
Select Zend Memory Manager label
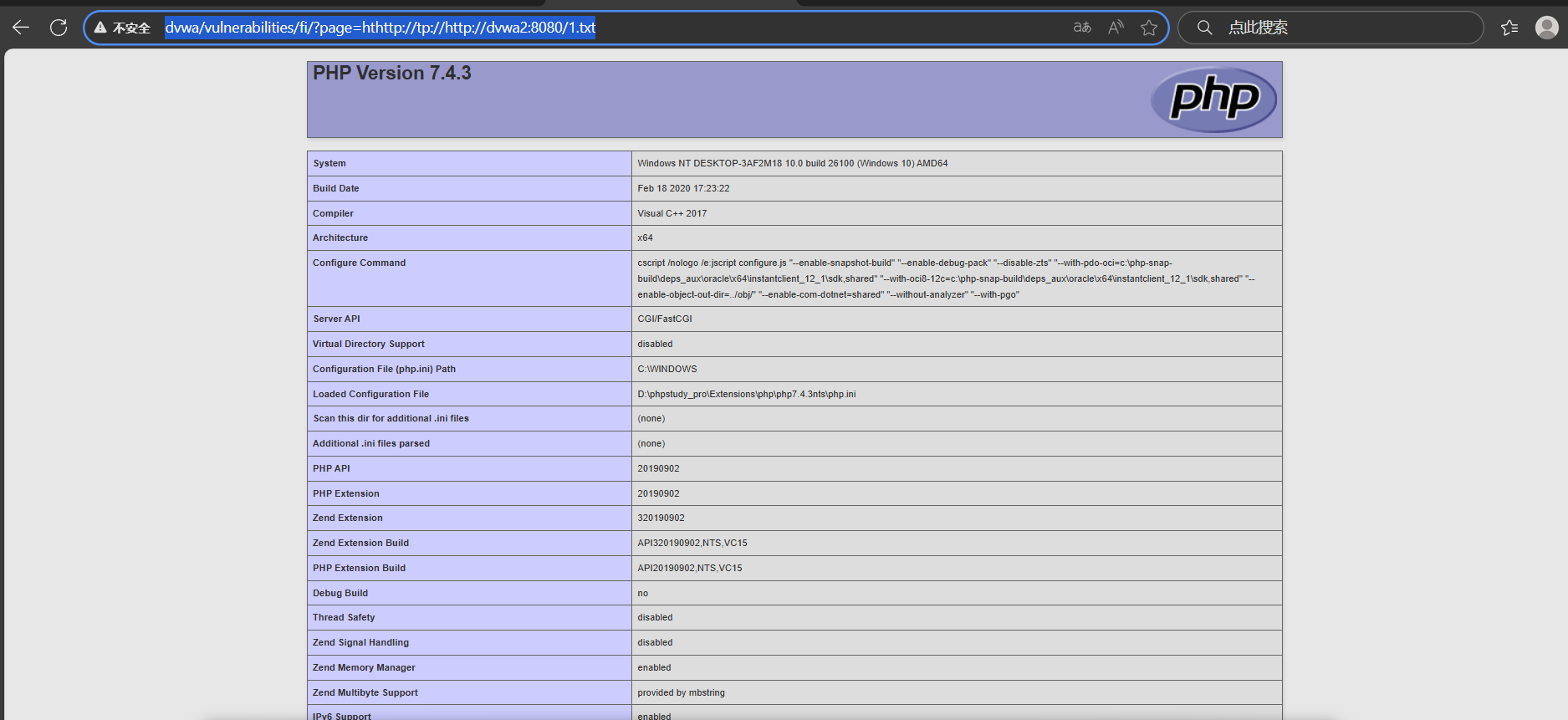(x=364, y=668)
